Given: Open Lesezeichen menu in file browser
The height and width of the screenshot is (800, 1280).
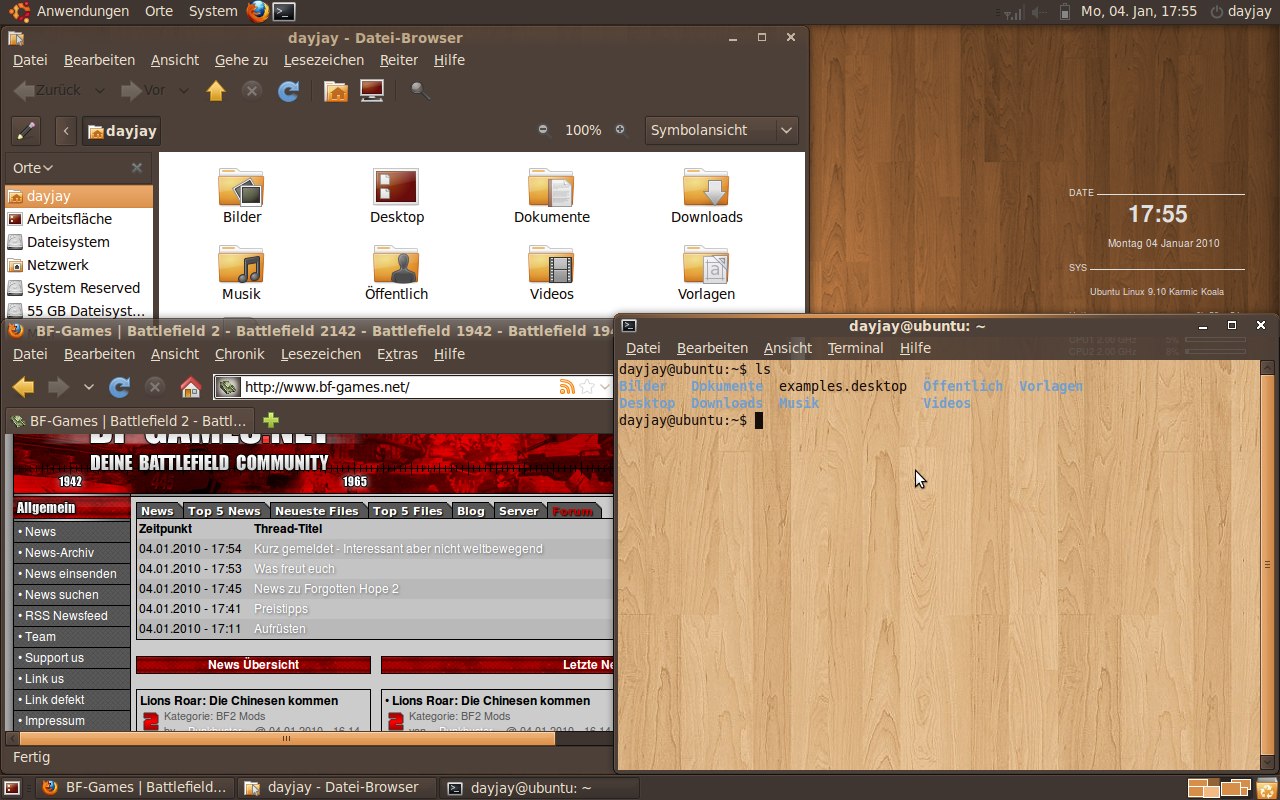Looking at the screenshot, I should [x=324, y=60].
